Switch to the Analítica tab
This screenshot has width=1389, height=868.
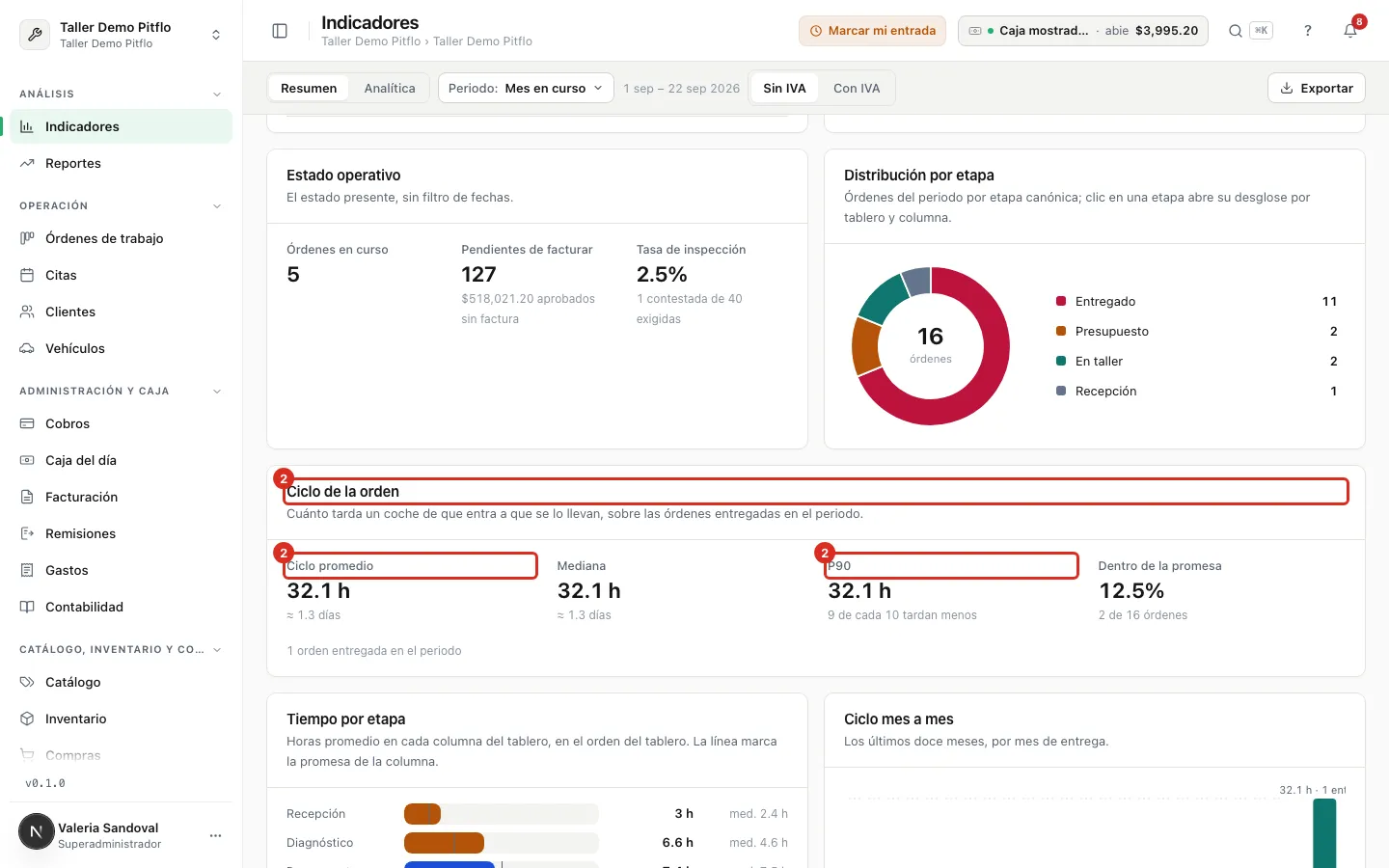pyautogui.click(x=390, y=88)
